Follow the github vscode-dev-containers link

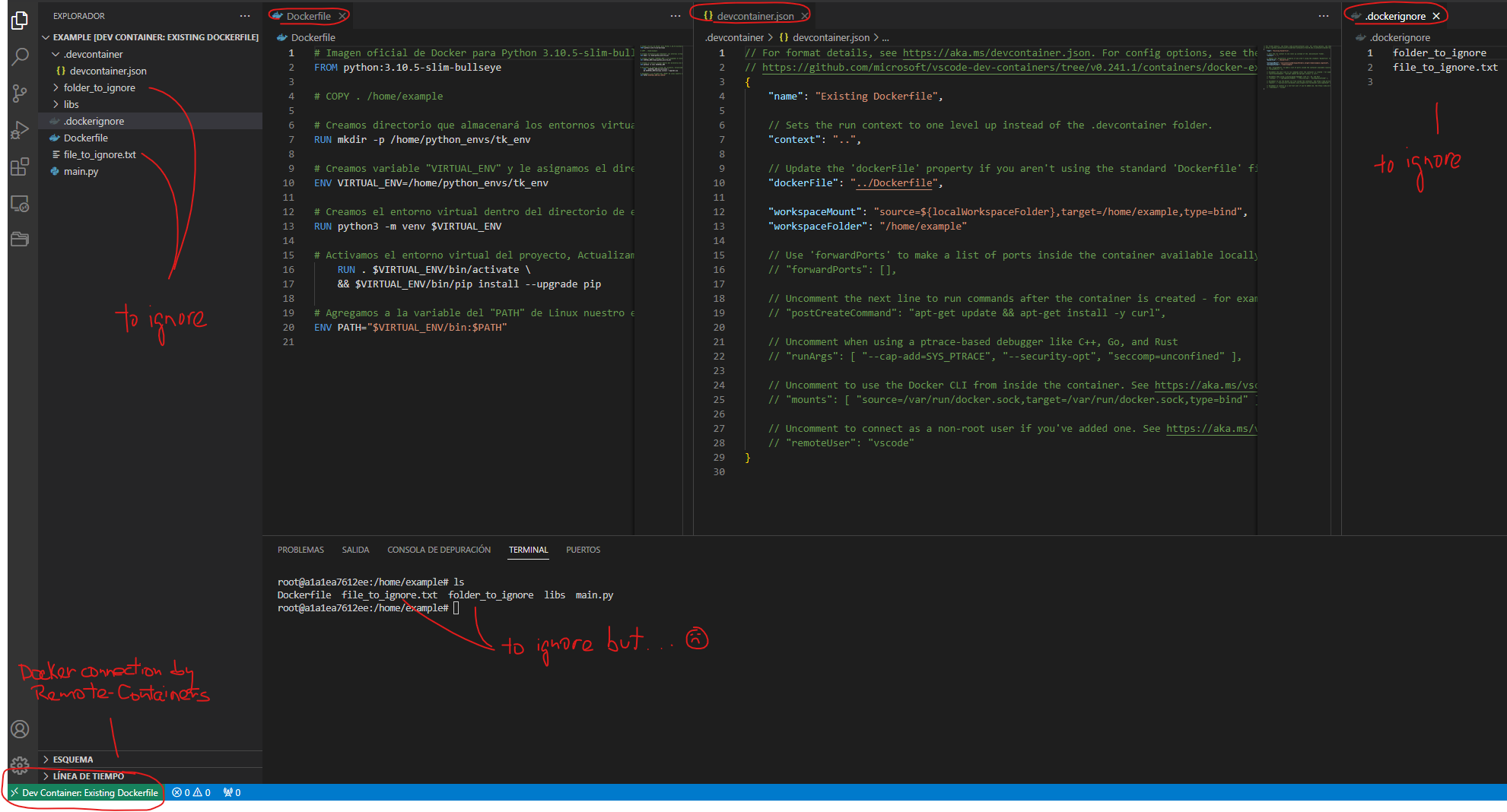tap(1009, 67)
